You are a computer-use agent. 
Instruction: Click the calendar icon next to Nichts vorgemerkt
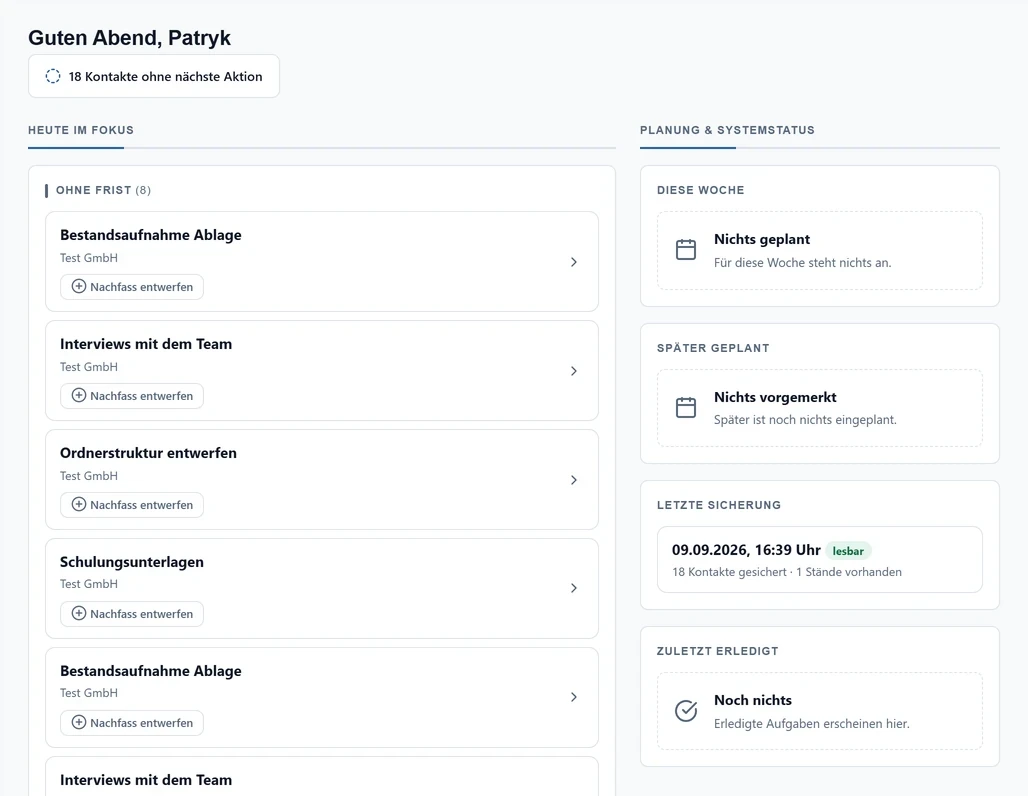pos(686,408)
